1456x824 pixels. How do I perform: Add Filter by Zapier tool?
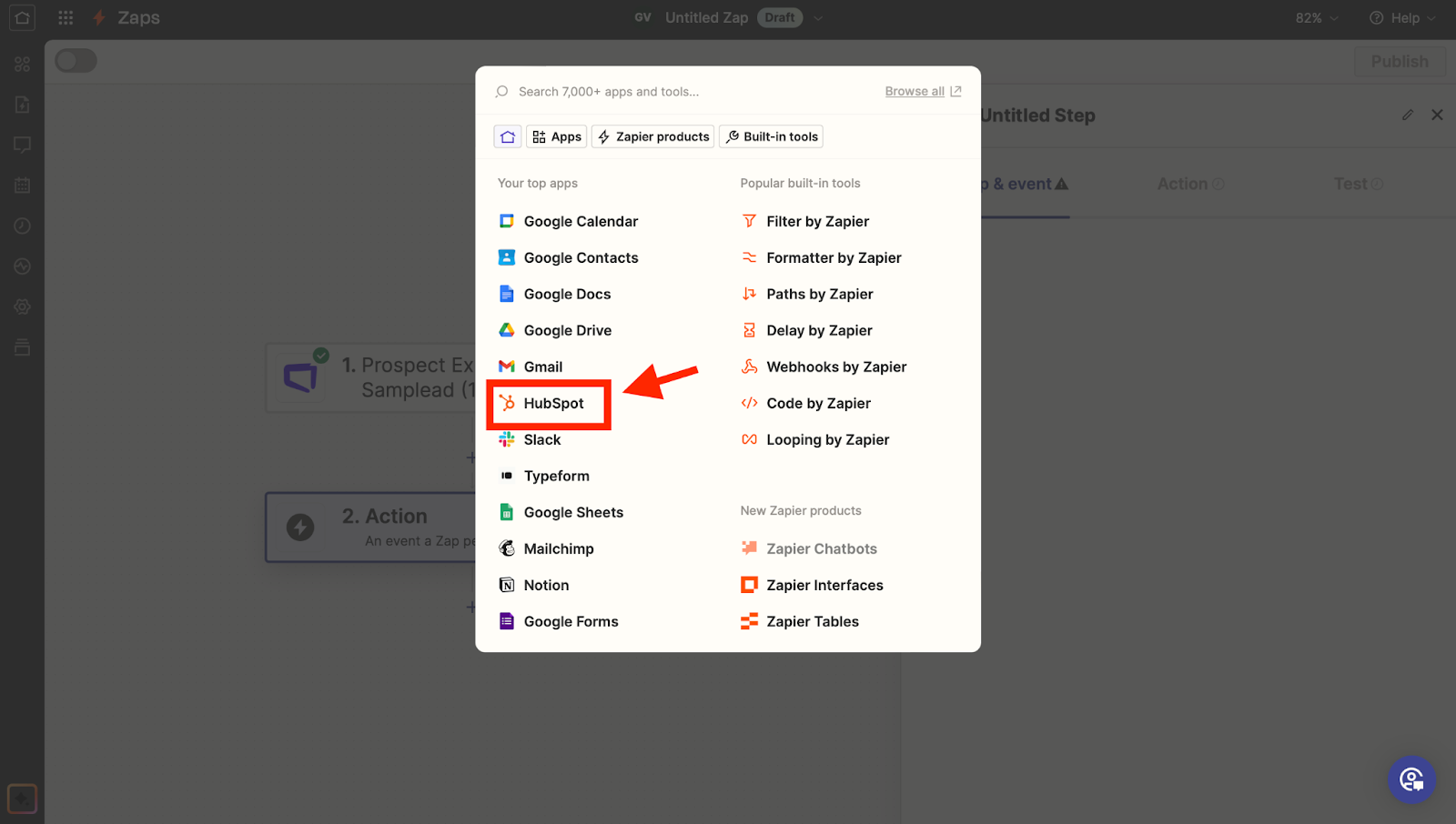pos(805,221)
